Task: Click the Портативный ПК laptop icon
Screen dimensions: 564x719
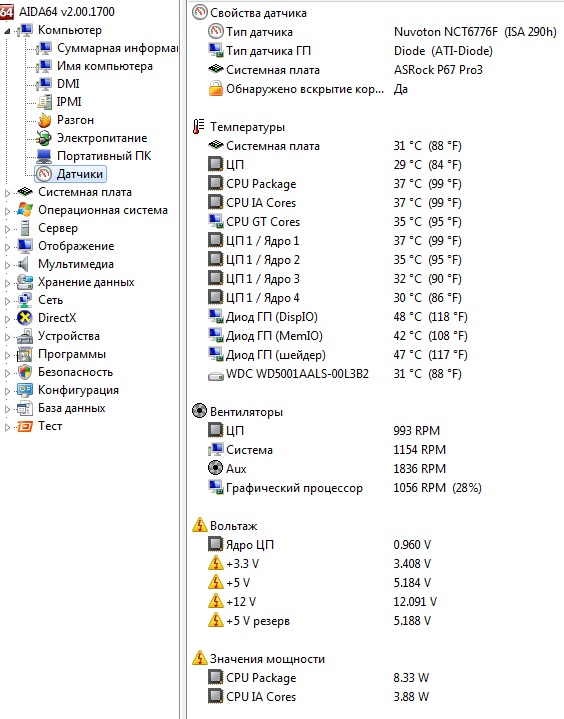Action: (44, 156)
